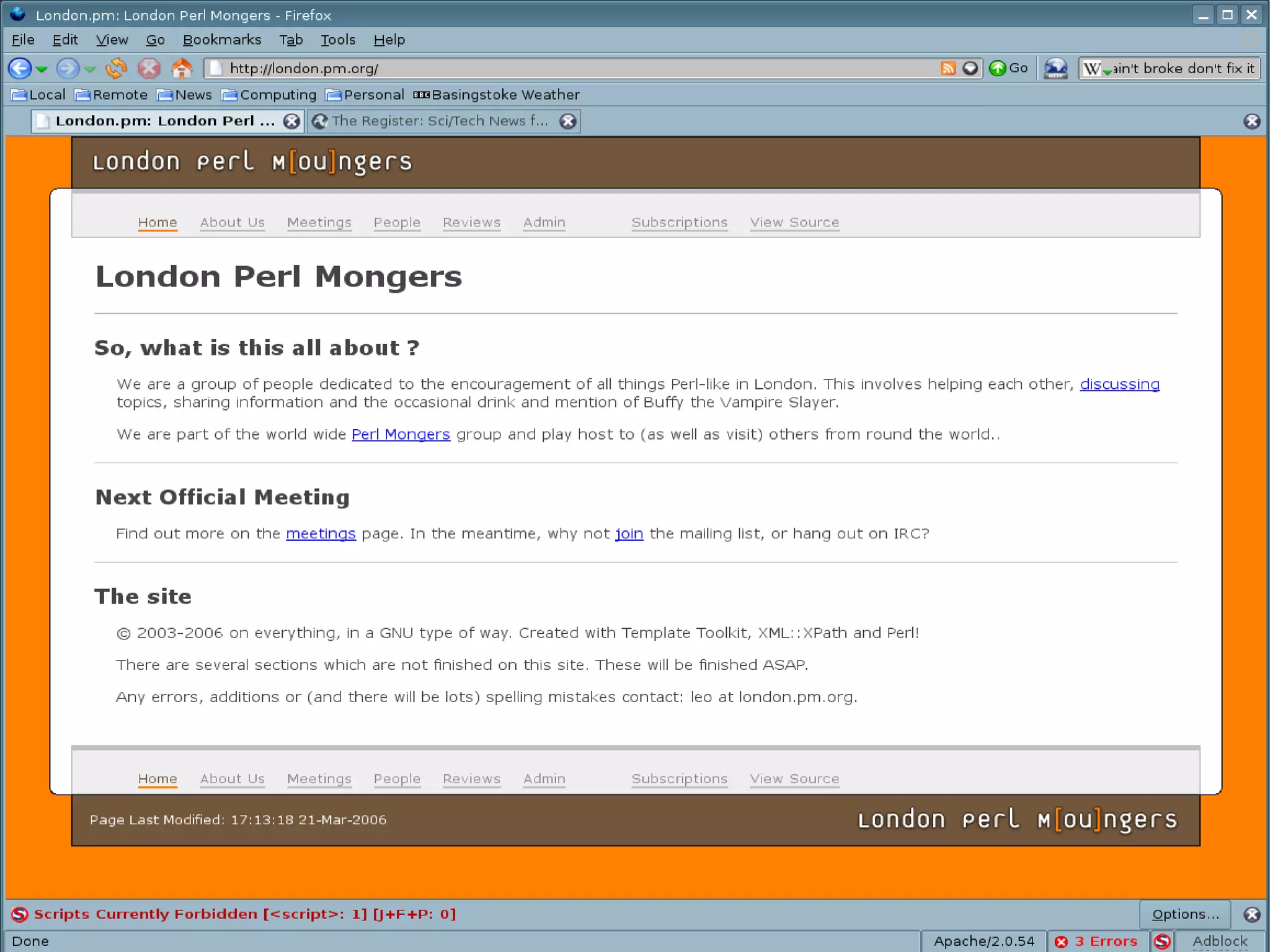Click the Back navigation arrow
The height and width of the screenshot is (952, 1270).
pyautogui.click(x=20, y=68)
